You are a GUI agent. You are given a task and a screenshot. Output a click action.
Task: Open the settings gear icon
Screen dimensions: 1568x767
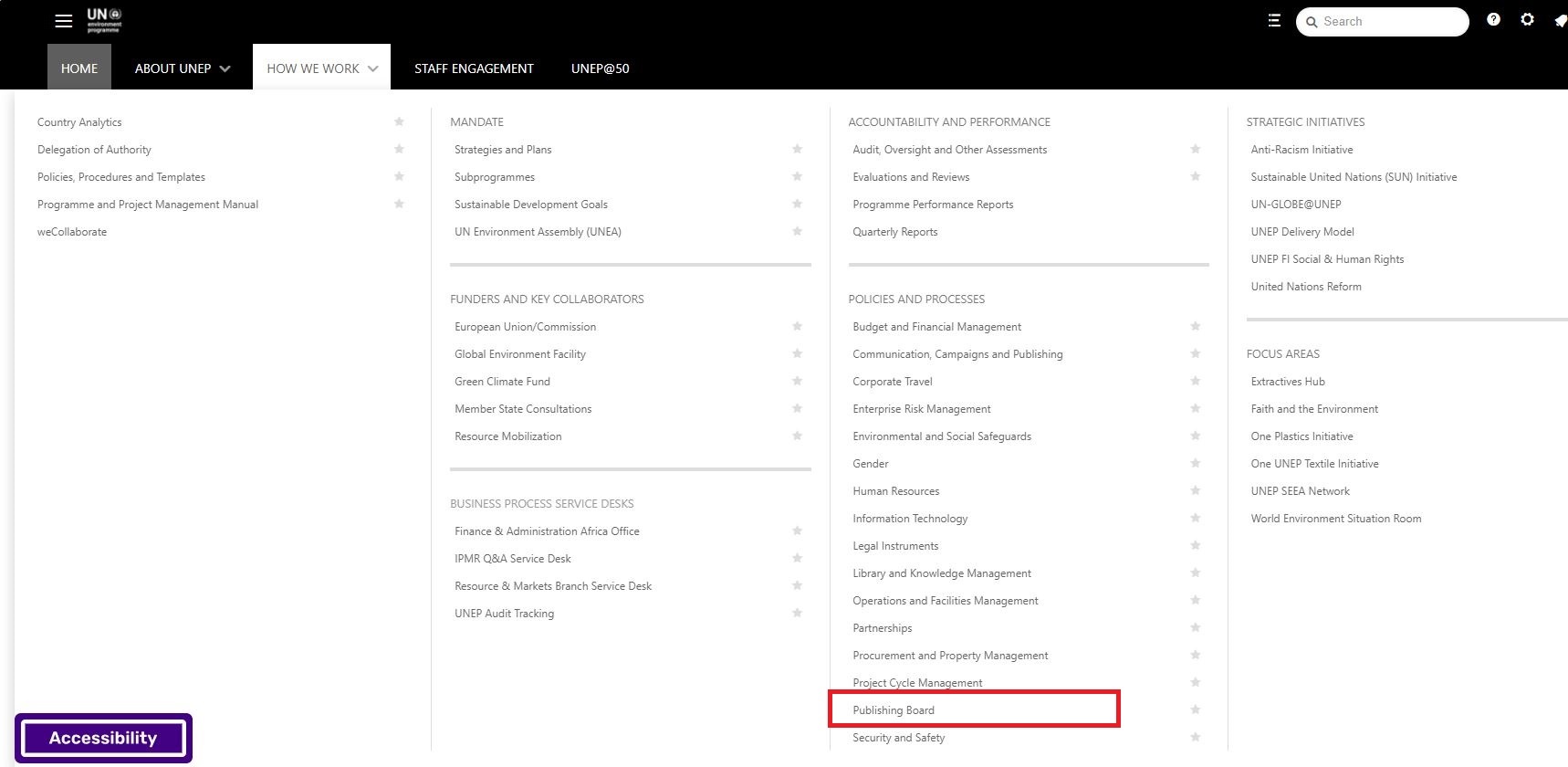click(x=1527, y=19)
